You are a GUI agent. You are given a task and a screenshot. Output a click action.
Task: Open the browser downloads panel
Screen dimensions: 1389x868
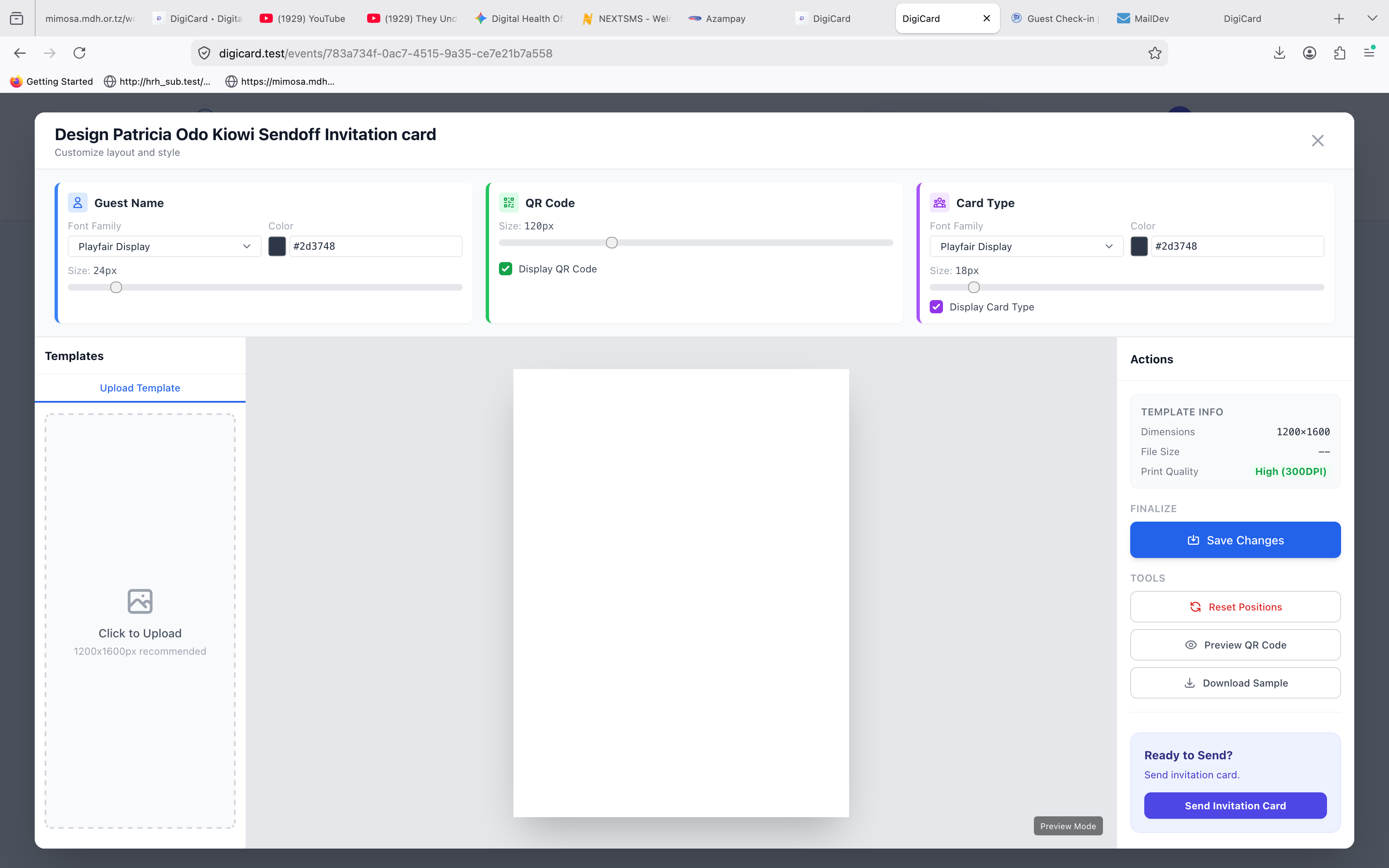point(1279,53)
